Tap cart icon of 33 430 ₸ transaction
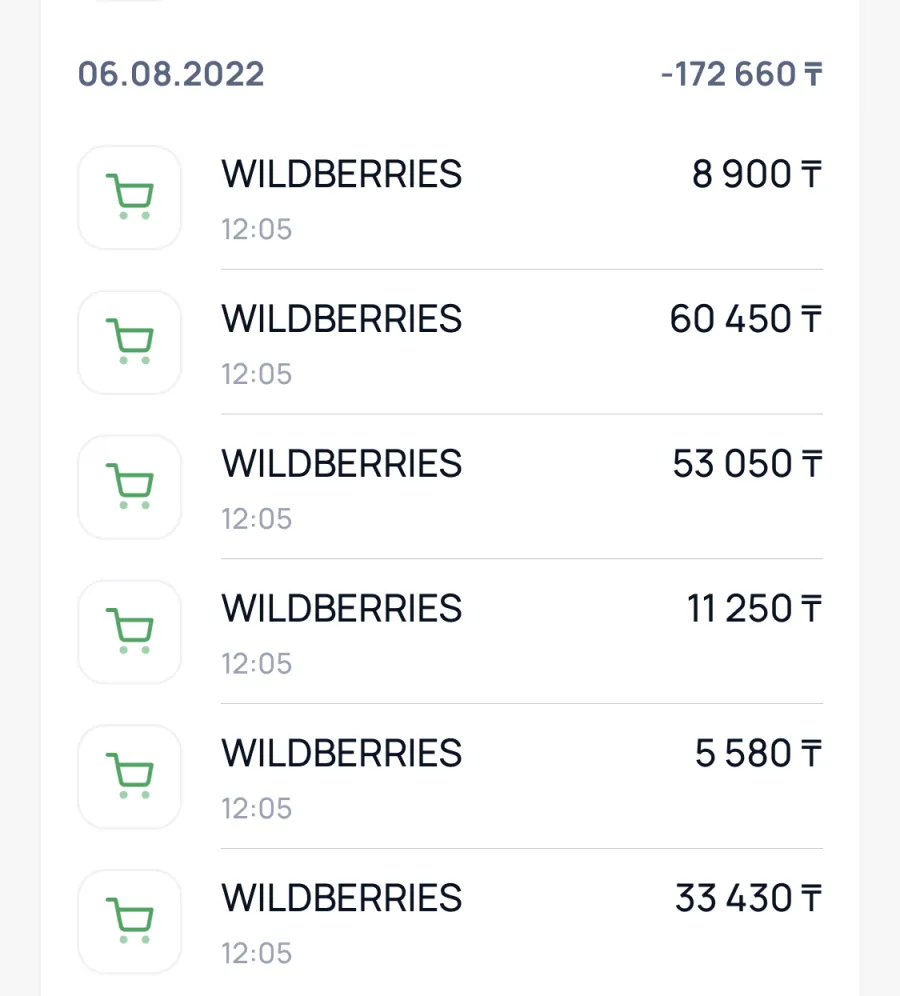Viewport: 900px width, 996px height. point(130,921)
